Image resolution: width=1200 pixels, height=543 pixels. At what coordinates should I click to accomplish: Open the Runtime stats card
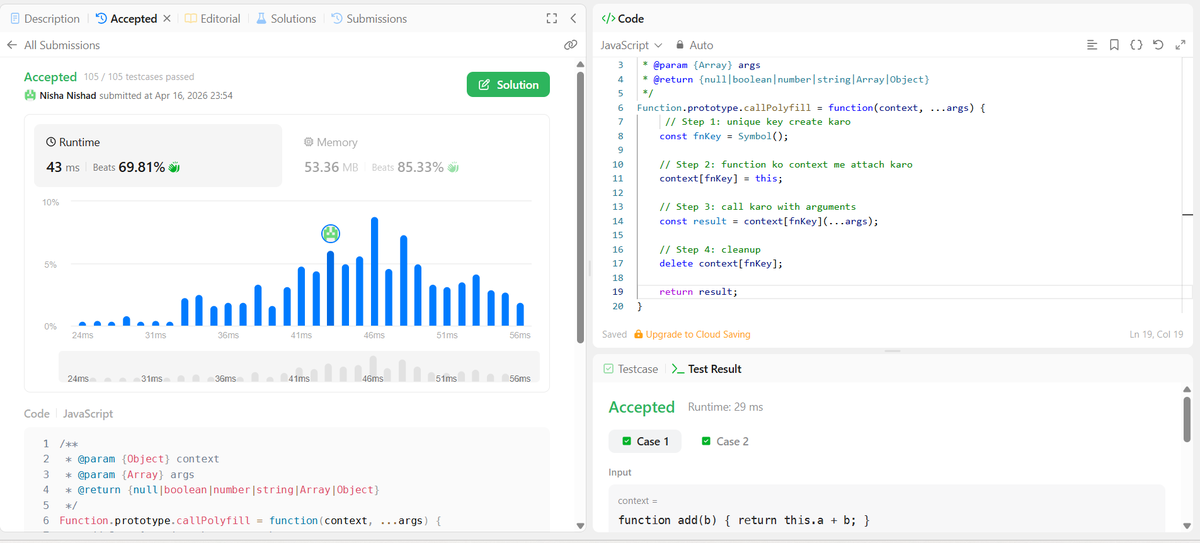tap(159, 156)
